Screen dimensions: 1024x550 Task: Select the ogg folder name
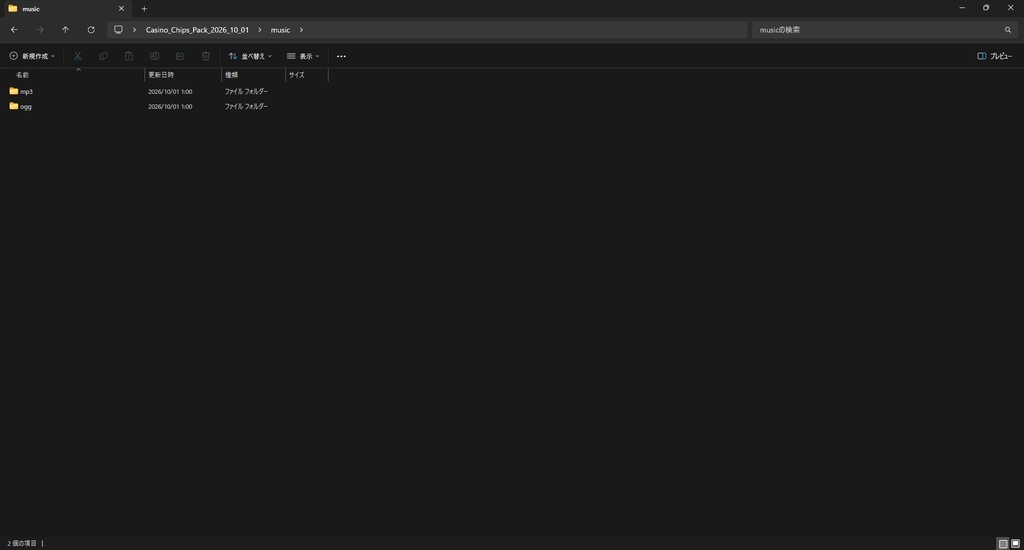tap(25, 106)
